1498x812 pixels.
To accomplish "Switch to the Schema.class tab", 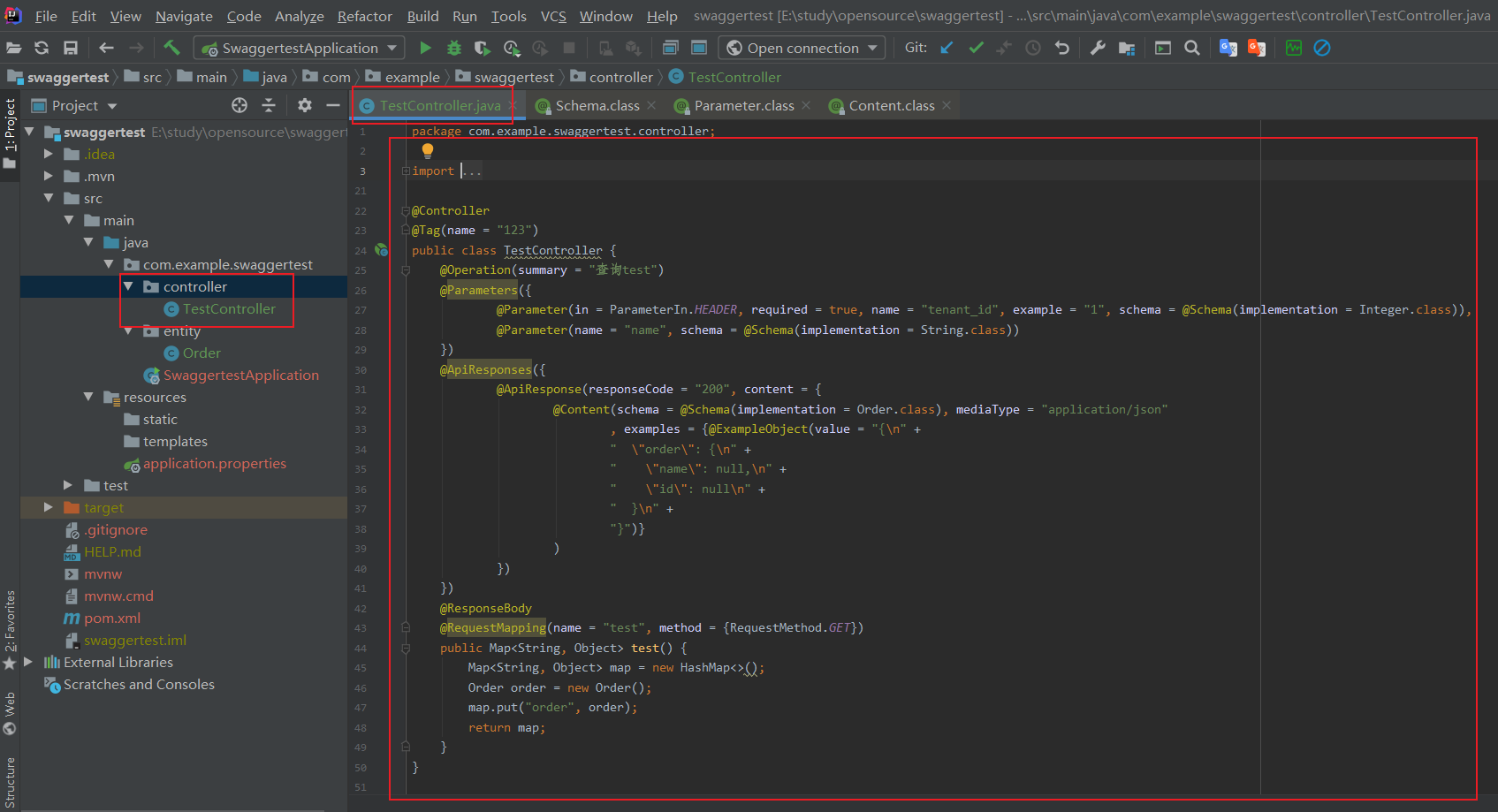I will click(597, 106).
